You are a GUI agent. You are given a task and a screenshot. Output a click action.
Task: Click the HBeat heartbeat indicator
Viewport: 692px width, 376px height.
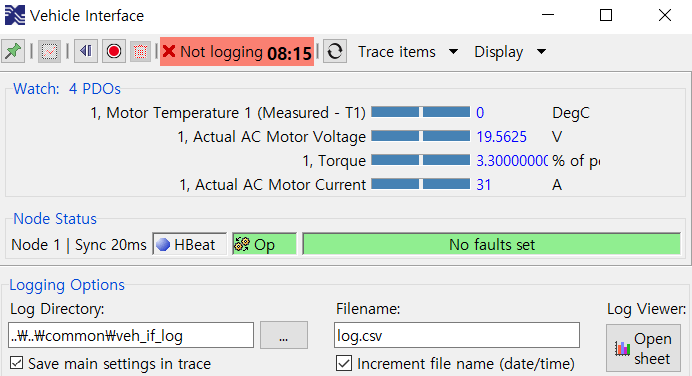pos(190,244)
